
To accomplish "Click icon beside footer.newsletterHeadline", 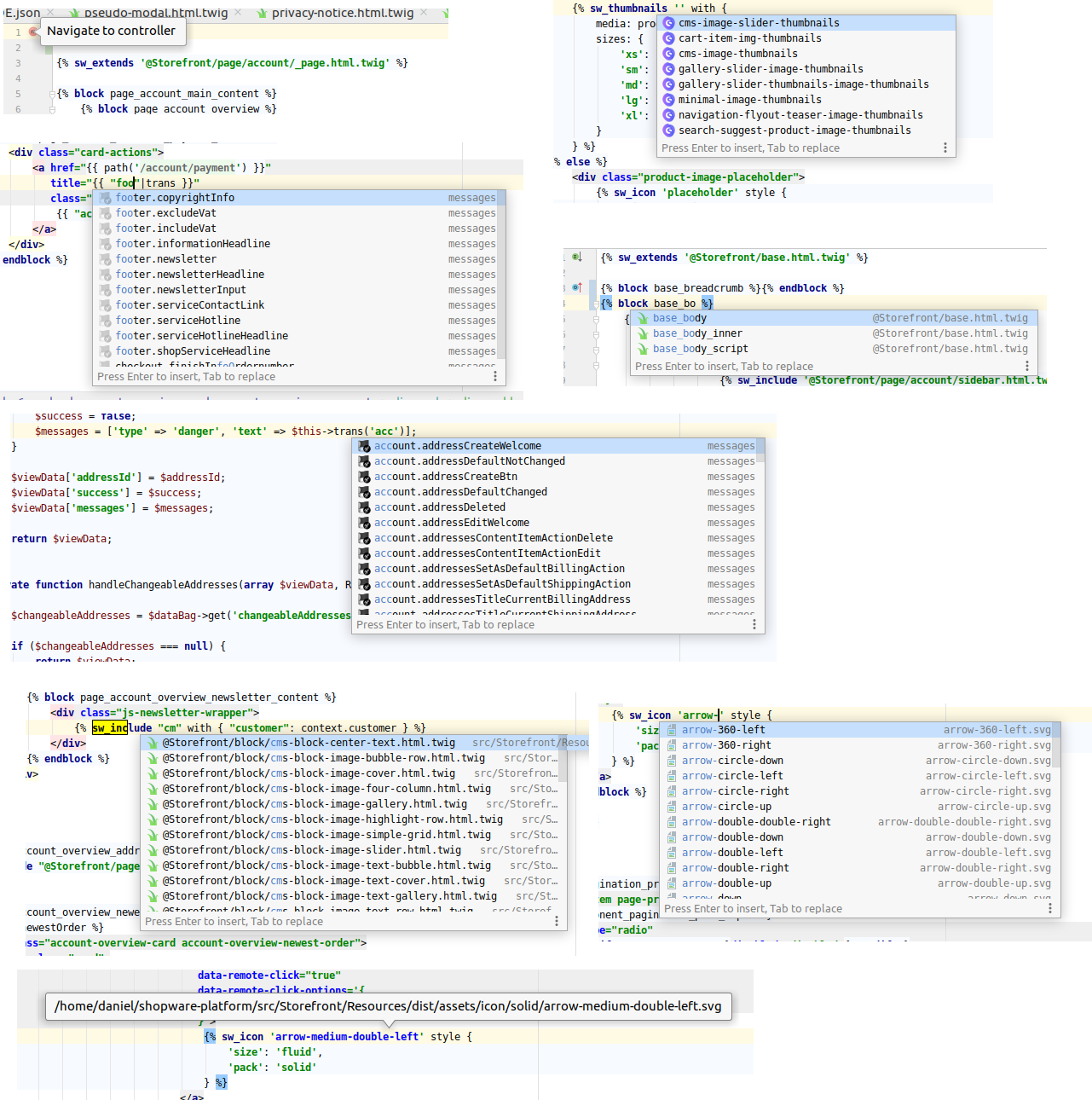I will click(x=106, y=275).
